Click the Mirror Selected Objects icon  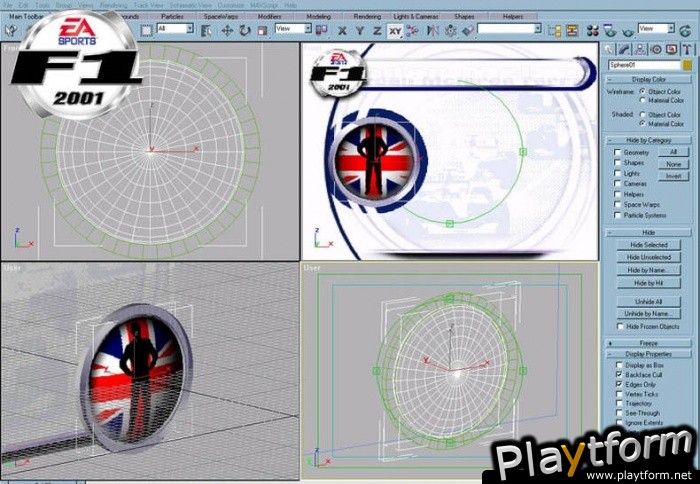[x=433, y=30]
